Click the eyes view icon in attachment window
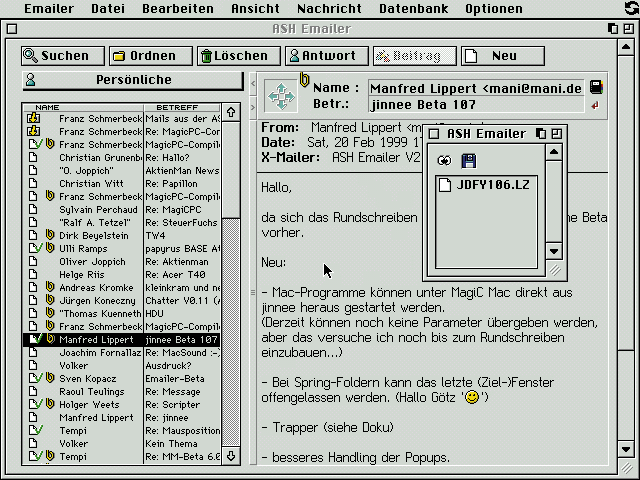Viewport: 640px width, 480px height. click(445, 160)
